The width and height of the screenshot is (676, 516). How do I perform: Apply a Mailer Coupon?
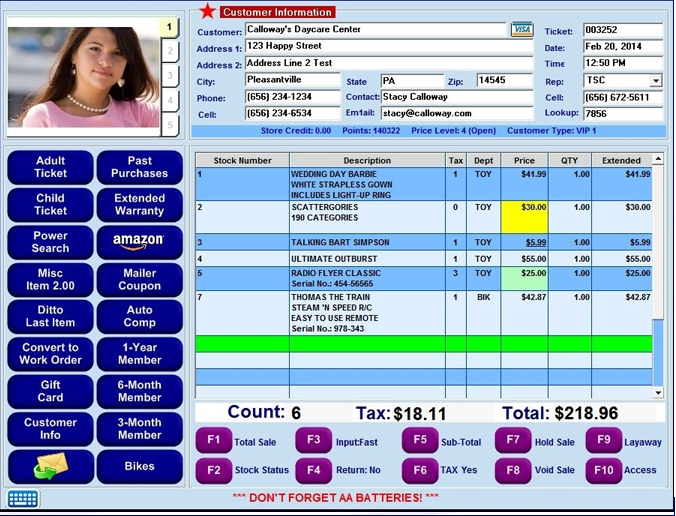pyautogui.click(x=140, y=280)
